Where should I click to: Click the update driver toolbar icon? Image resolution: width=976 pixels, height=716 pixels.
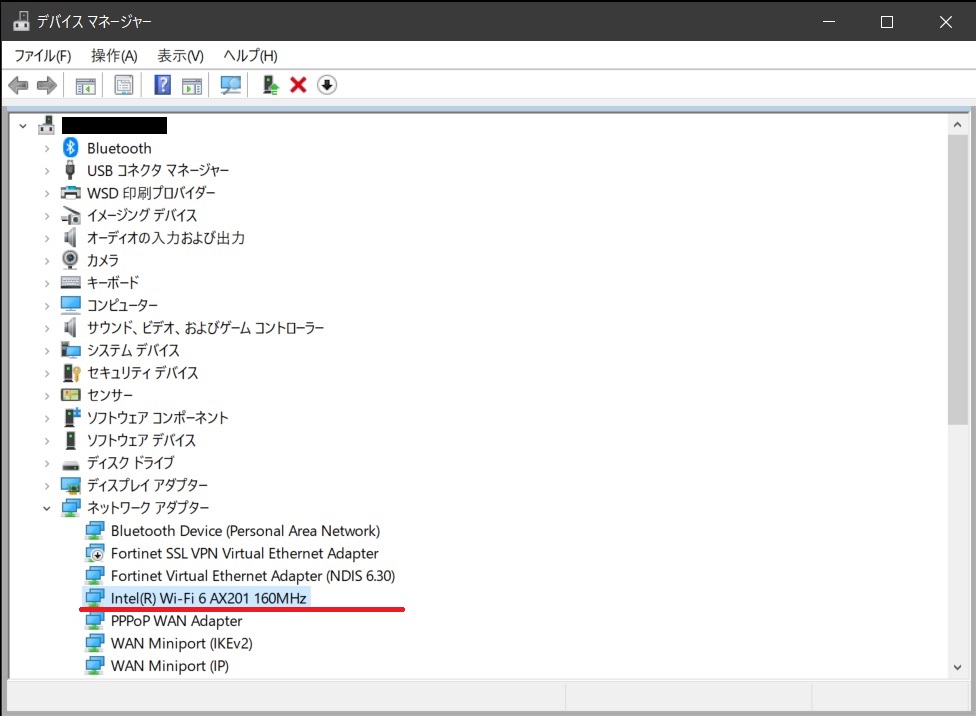pyautogui.click(x=270, y=86)
